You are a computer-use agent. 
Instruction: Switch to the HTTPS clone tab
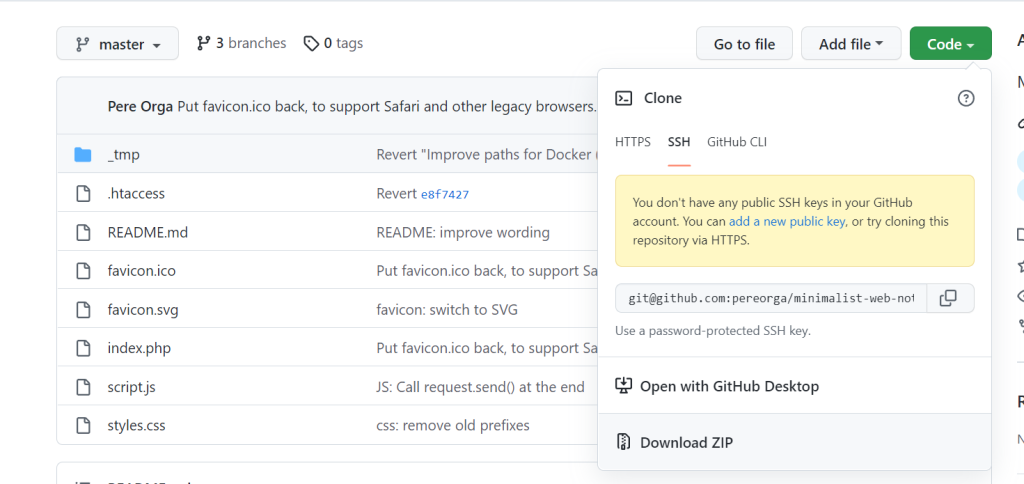coord(633,142)
